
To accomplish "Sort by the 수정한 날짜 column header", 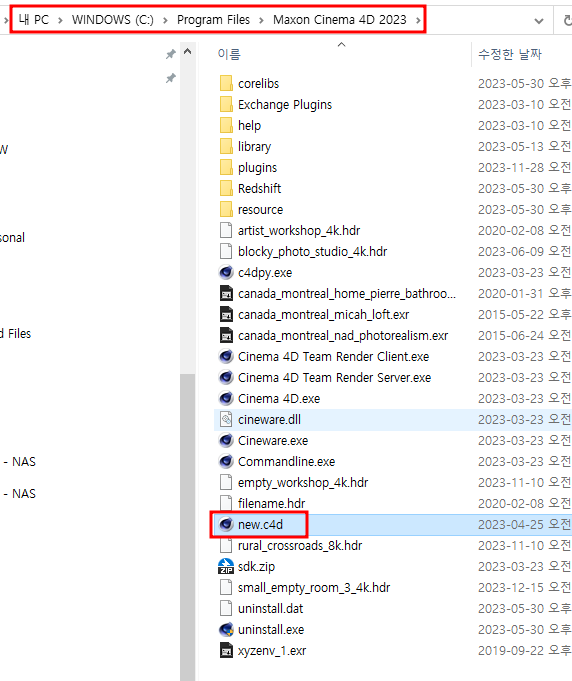I will click(x=510, y=54).
